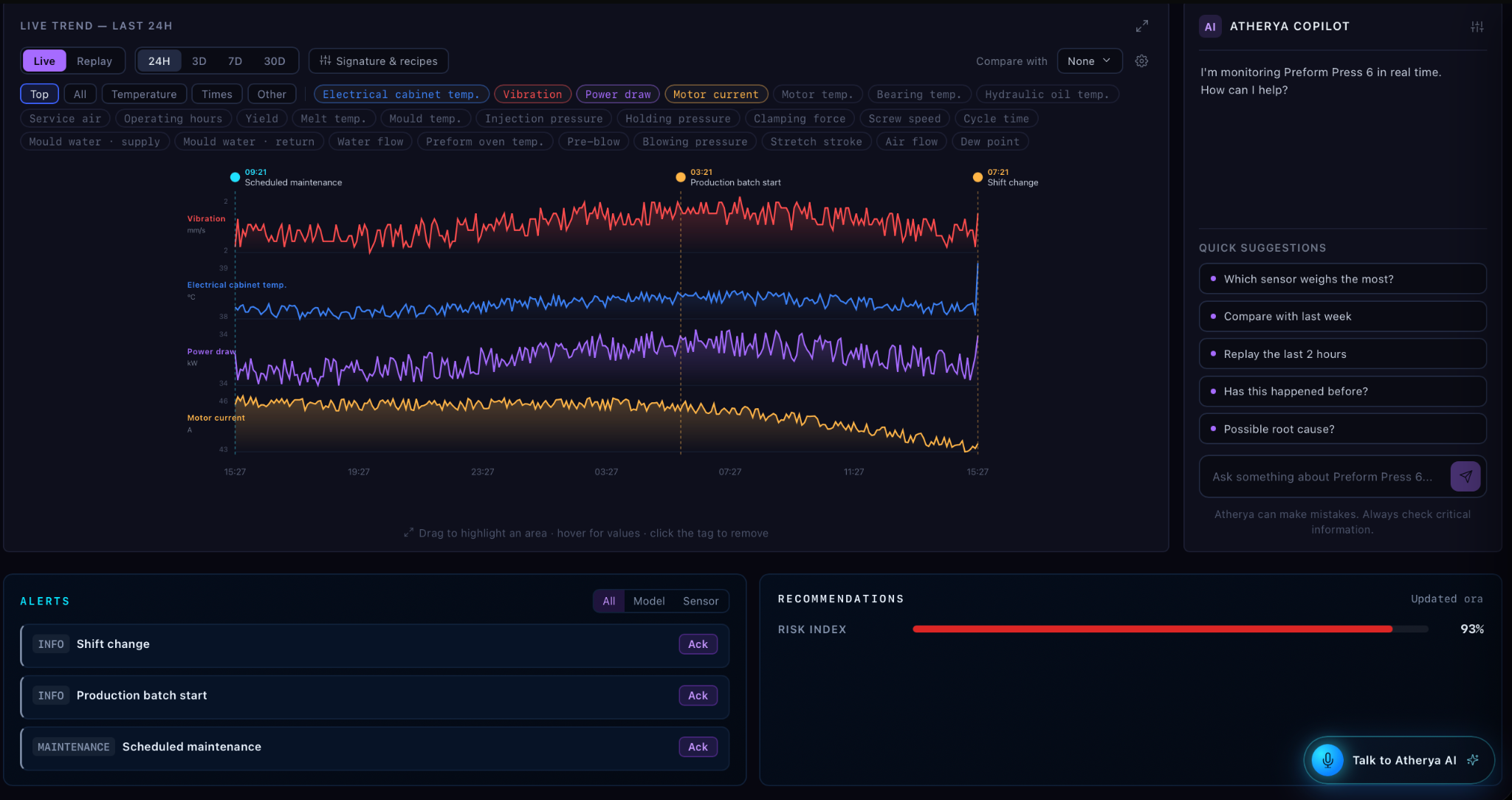
Task: Add the Injection pressure sensor tag
Action: click(544, 118)
